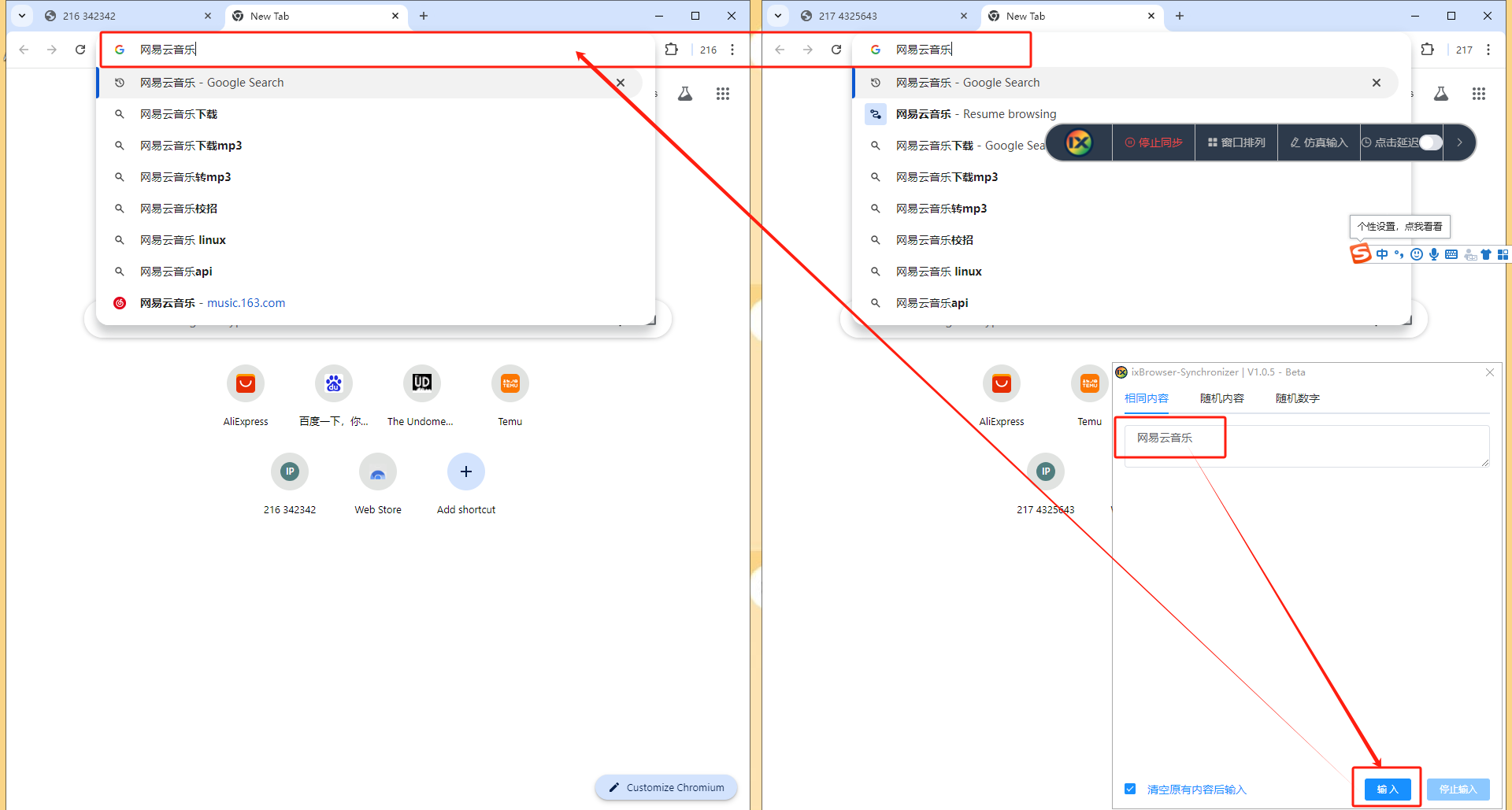Open tab search dropdown in right window
Viewport: 1512px width, 810px height.
(778, 16)
